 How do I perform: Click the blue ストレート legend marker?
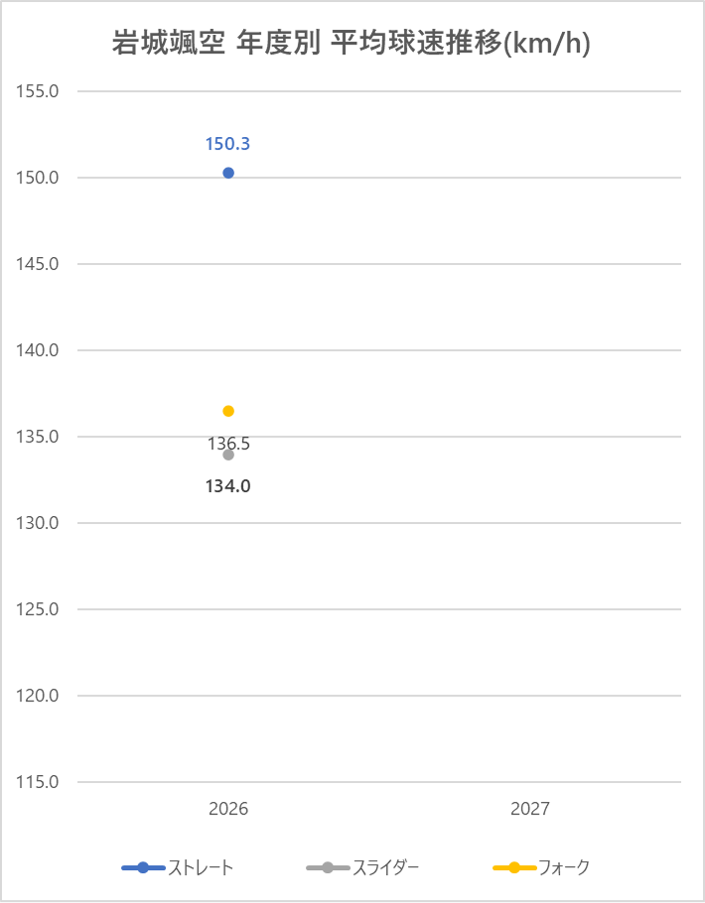[x=143, y=867]
